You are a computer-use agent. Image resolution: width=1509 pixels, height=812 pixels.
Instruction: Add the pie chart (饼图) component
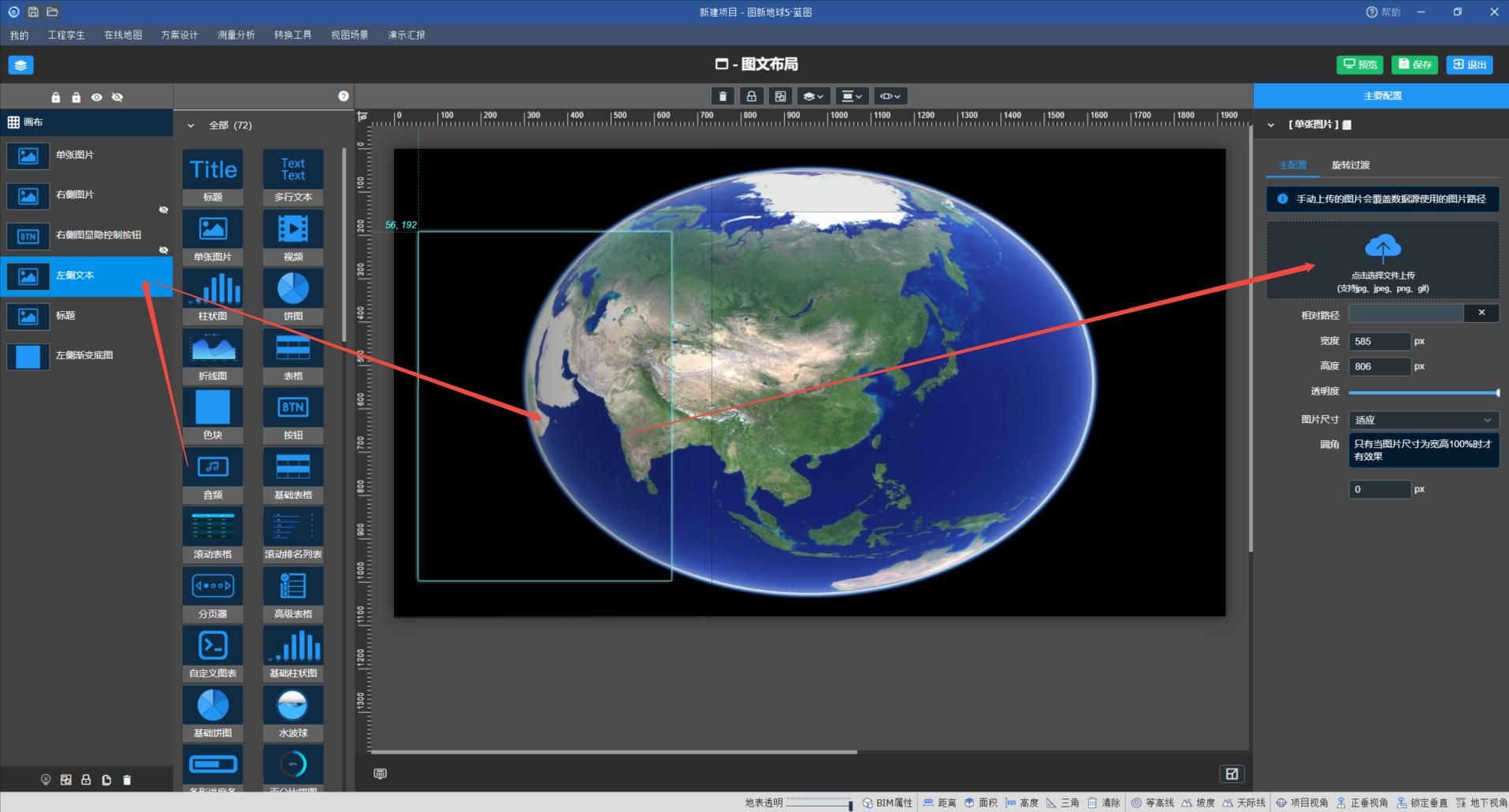pyautogui.click(x=293, y=296)
